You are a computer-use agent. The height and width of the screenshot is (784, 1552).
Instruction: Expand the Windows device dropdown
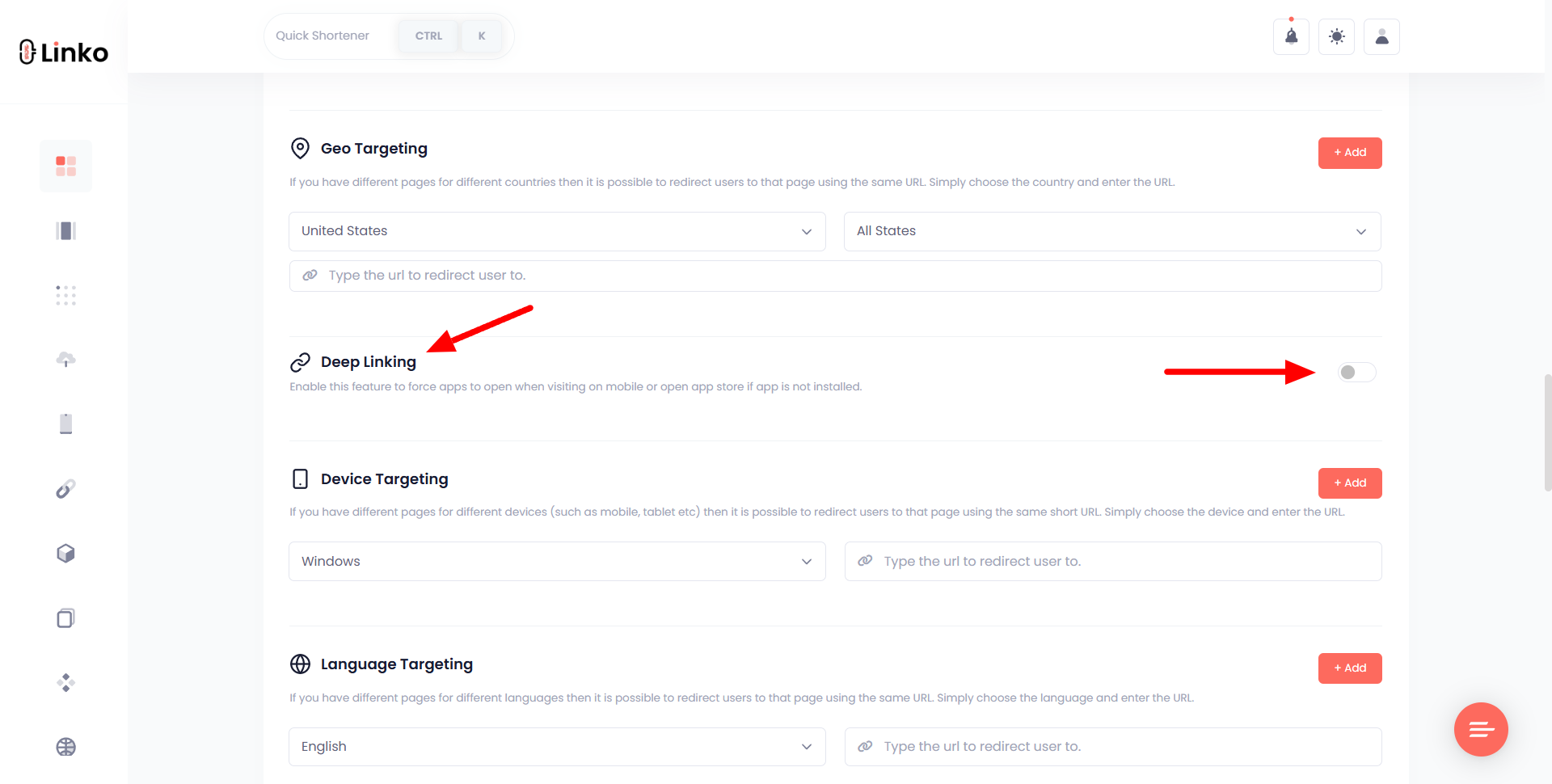click(557, 562)
